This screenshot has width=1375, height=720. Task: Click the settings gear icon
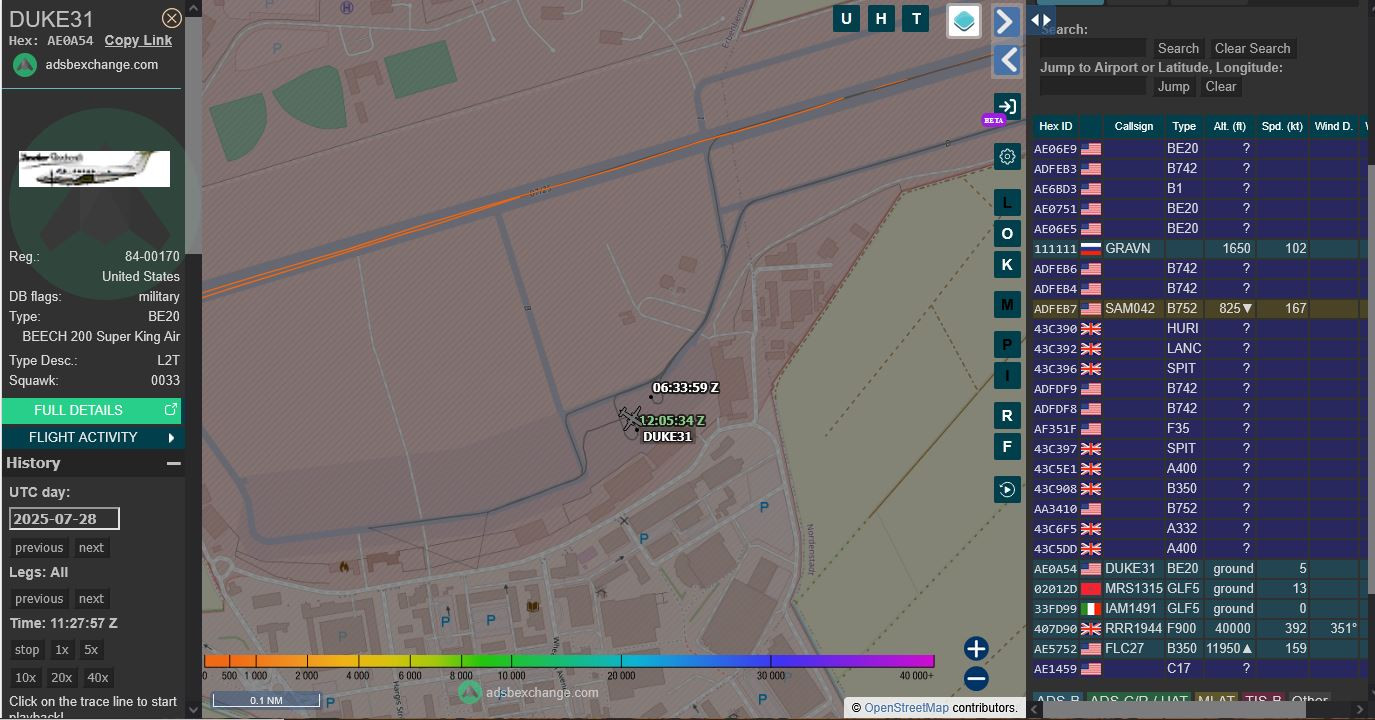point(1007,156)
